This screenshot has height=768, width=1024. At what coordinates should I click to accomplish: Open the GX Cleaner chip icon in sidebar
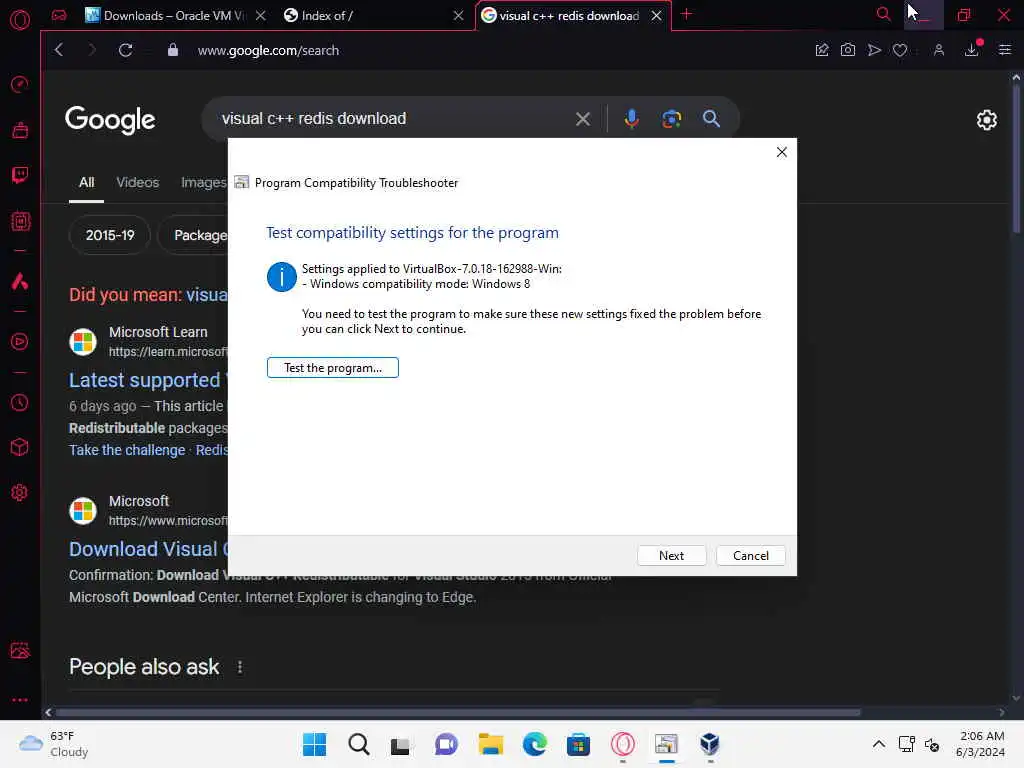tap(20, 221)
